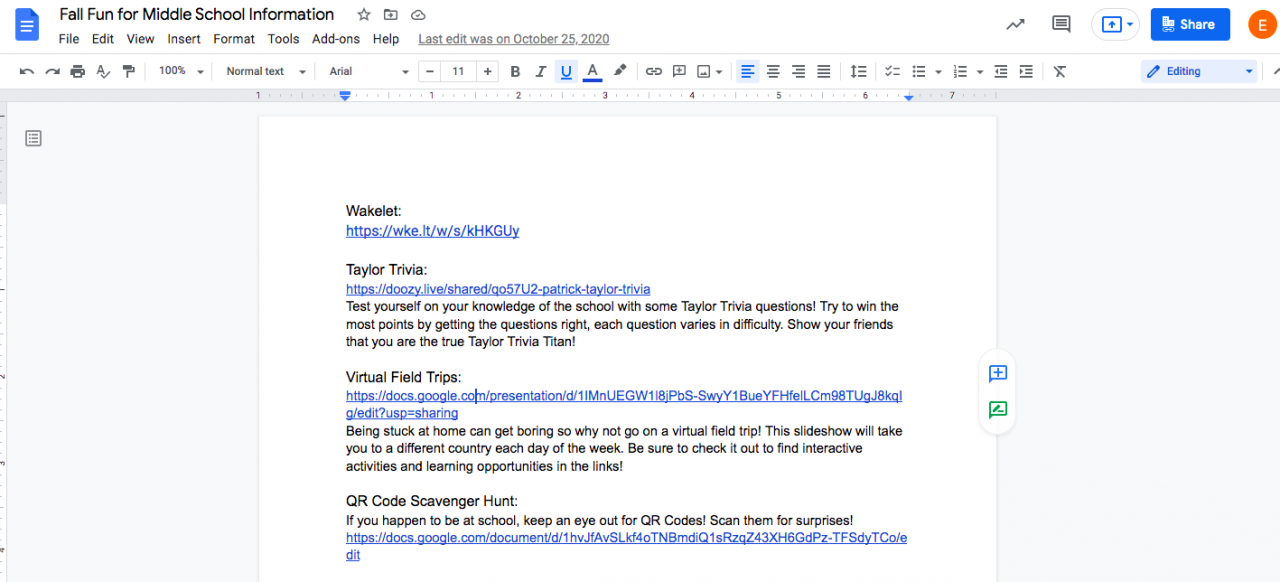Open the text color picker

[592, 71]
